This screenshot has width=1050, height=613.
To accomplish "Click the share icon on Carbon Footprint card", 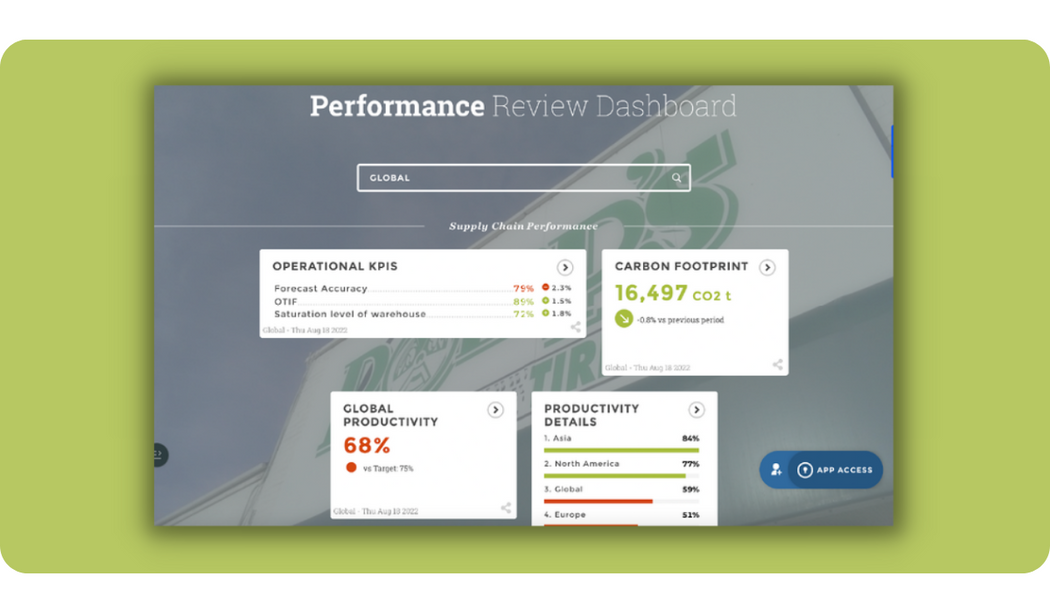I will [777, 365].
